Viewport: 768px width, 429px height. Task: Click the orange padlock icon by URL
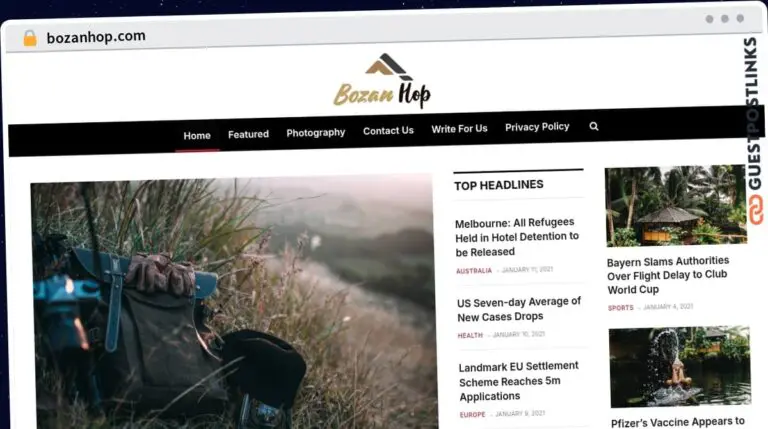tap(30, 38)
